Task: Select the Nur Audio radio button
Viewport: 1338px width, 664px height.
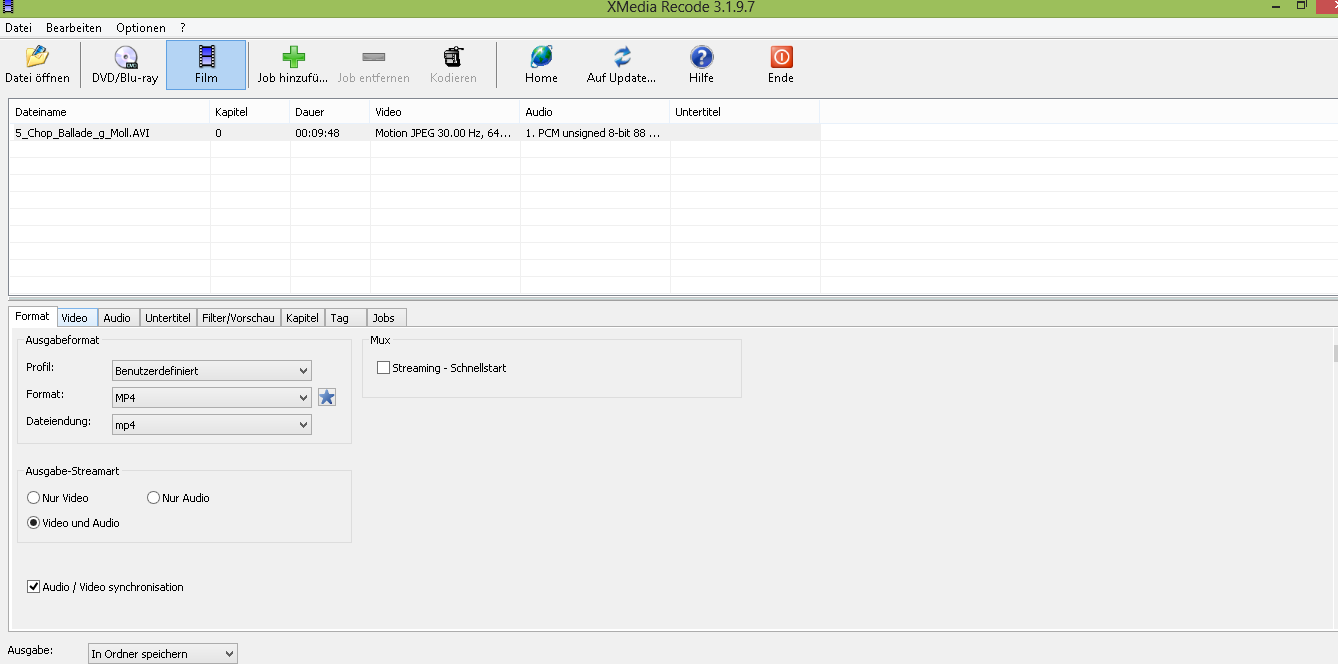Action: pos(154,498)
